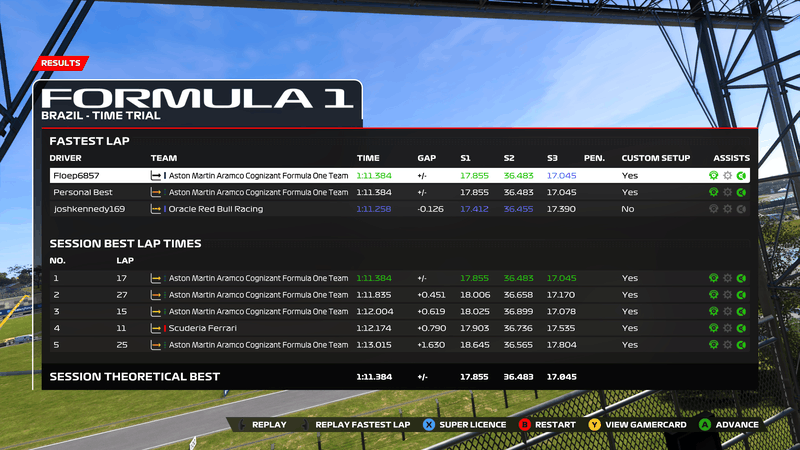Click the Custom Setup column header
The width and height of the screenshot is (800, 450).
(656, 158)
